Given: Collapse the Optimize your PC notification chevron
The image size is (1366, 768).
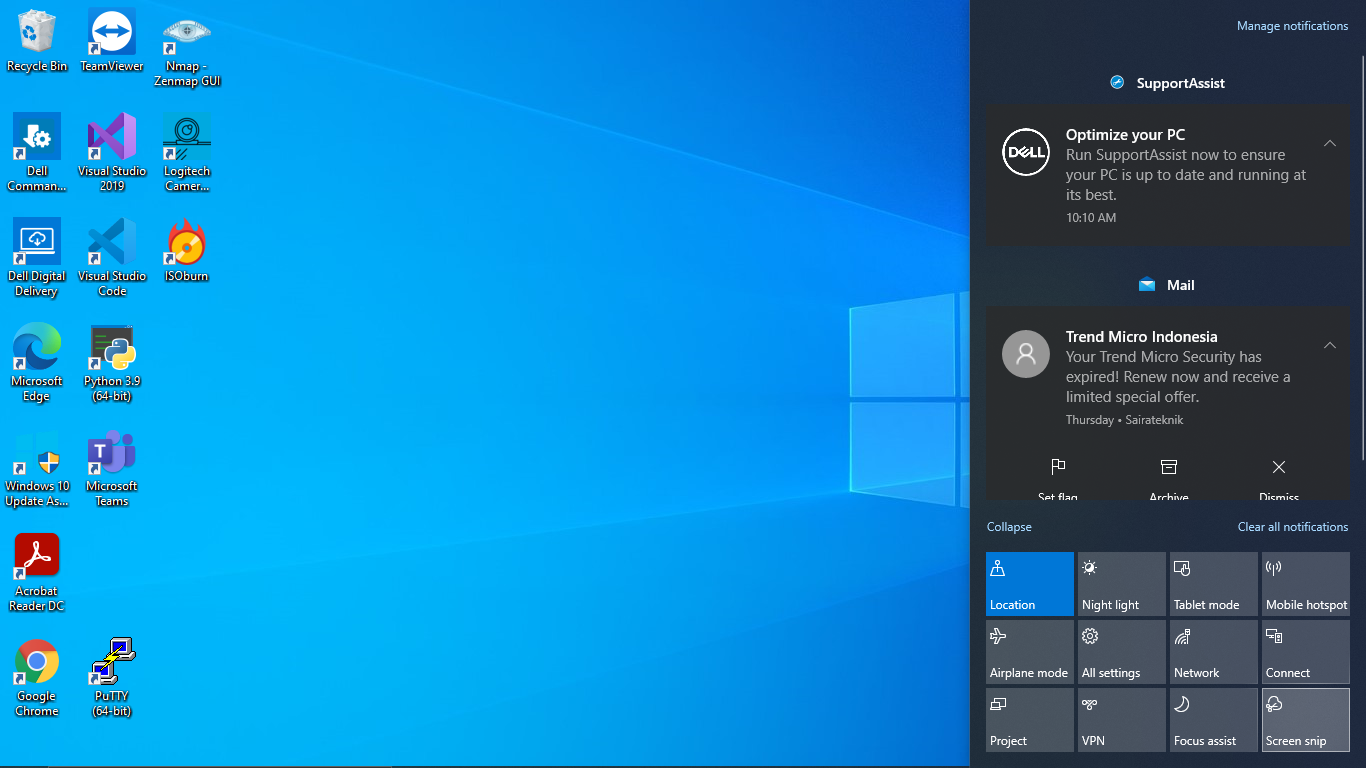Looking at the screenshot, I should 1330,143.
